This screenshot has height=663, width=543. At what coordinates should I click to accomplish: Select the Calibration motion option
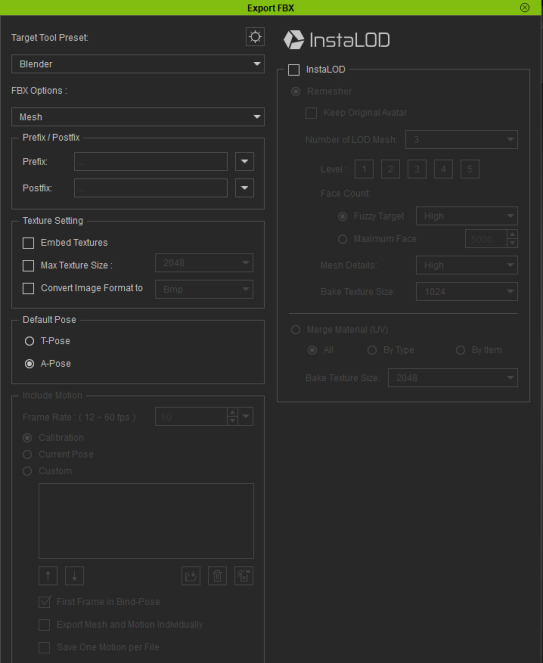pyautogui.click(x=27, y=438)
